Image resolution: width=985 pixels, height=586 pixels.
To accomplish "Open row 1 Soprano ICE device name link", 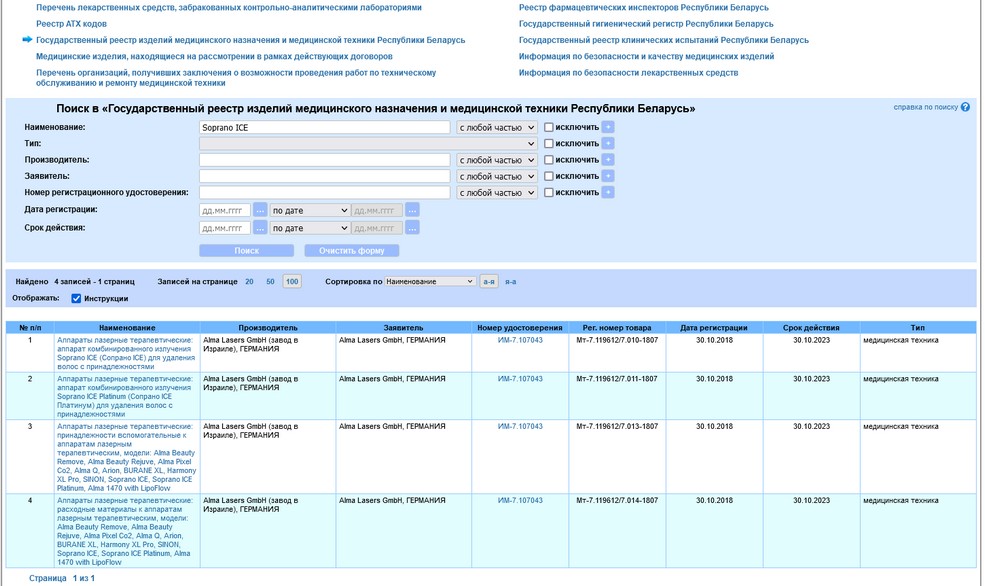I will (x=126, y=353).
